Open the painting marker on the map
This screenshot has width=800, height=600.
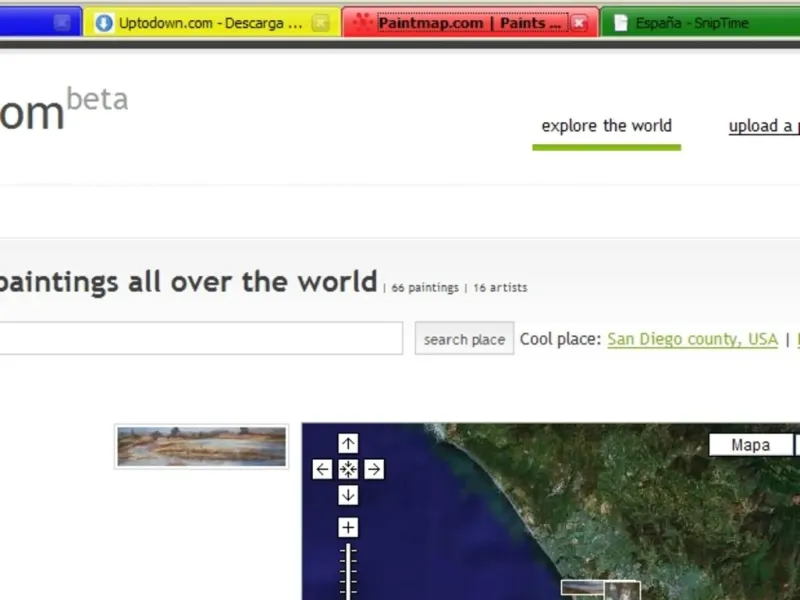point(601,590)
